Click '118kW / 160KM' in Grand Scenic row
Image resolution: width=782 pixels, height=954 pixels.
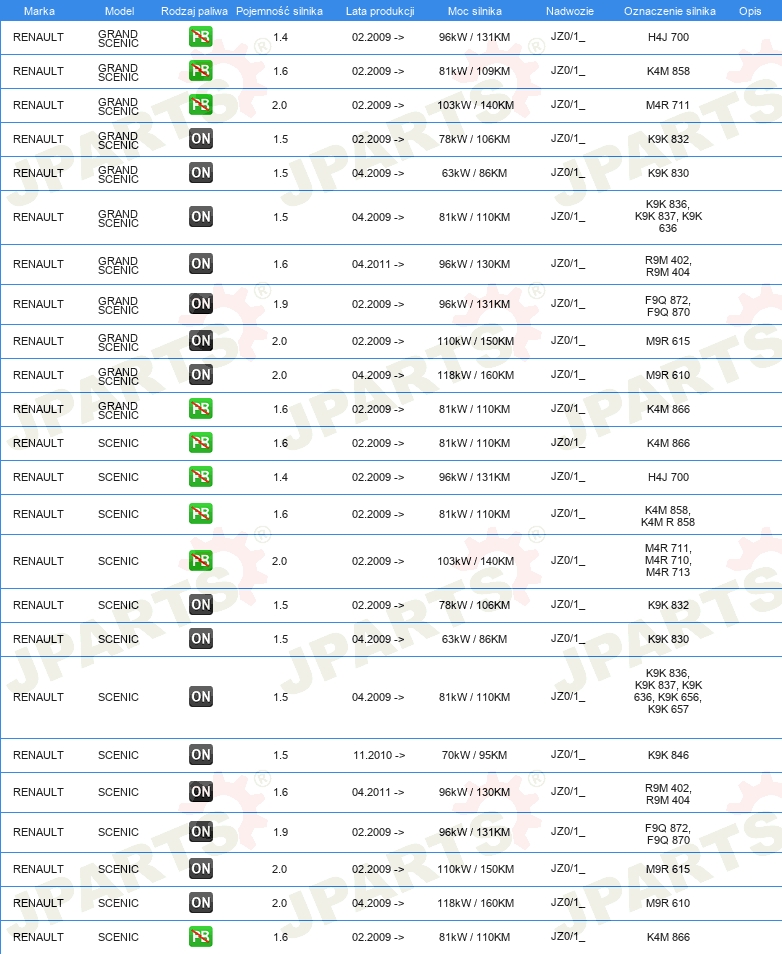475,375
